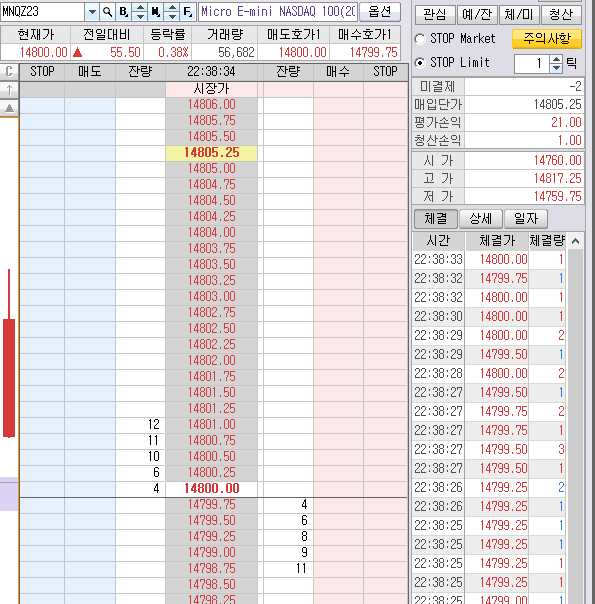Open the 예/잔 tab

(x=477, y=15)
